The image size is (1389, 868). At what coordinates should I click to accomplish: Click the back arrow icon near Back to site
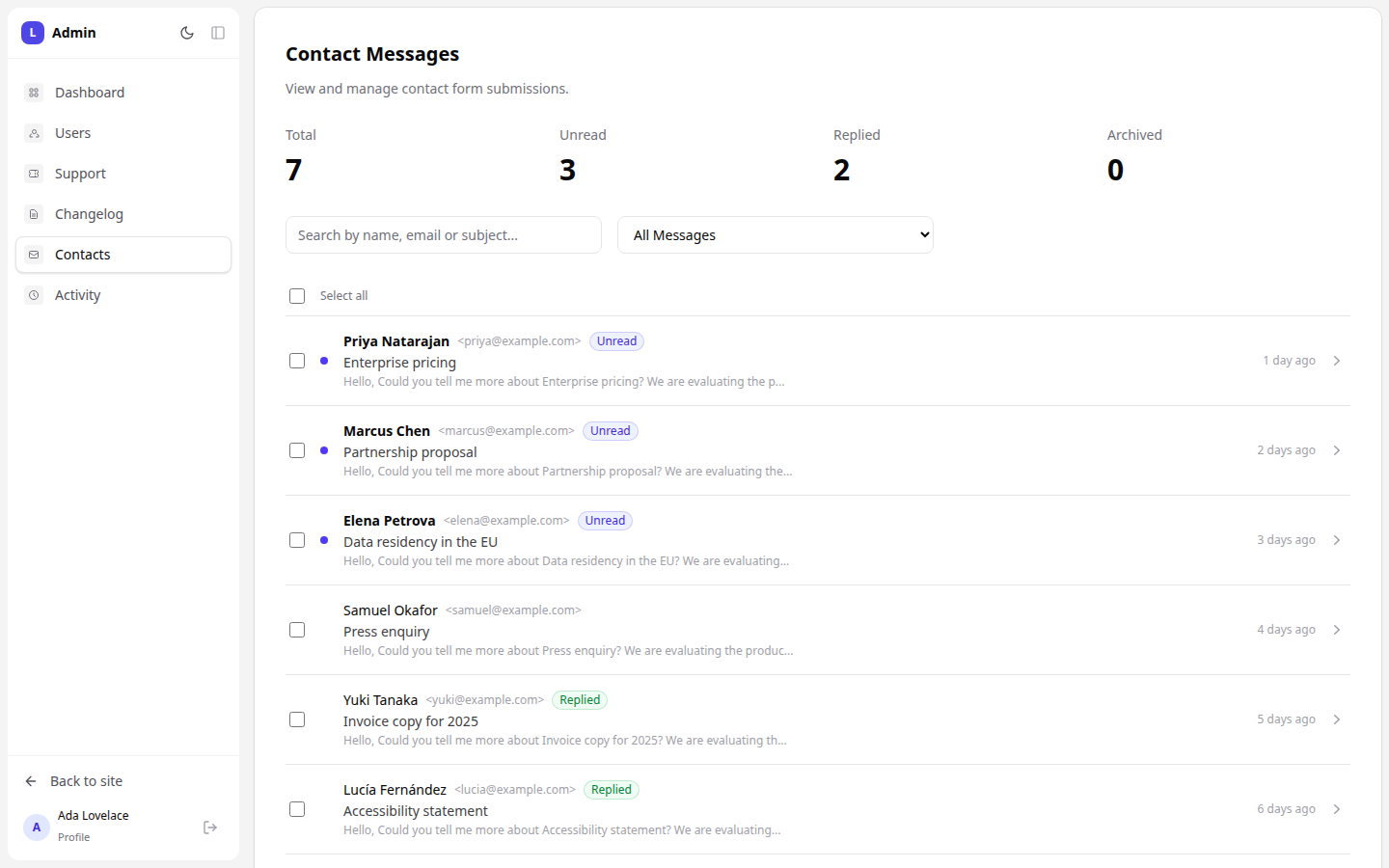(31, 781)
